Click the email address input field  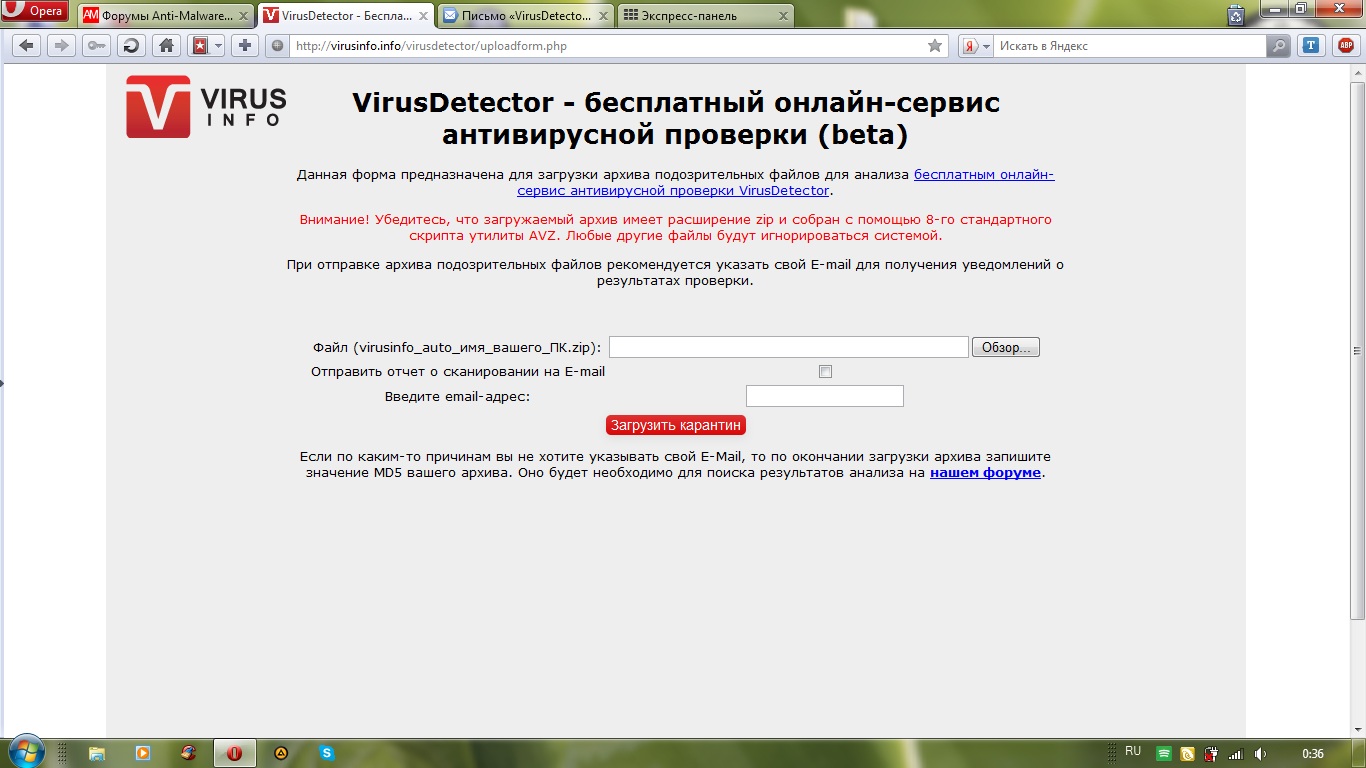tap(825, 396)
